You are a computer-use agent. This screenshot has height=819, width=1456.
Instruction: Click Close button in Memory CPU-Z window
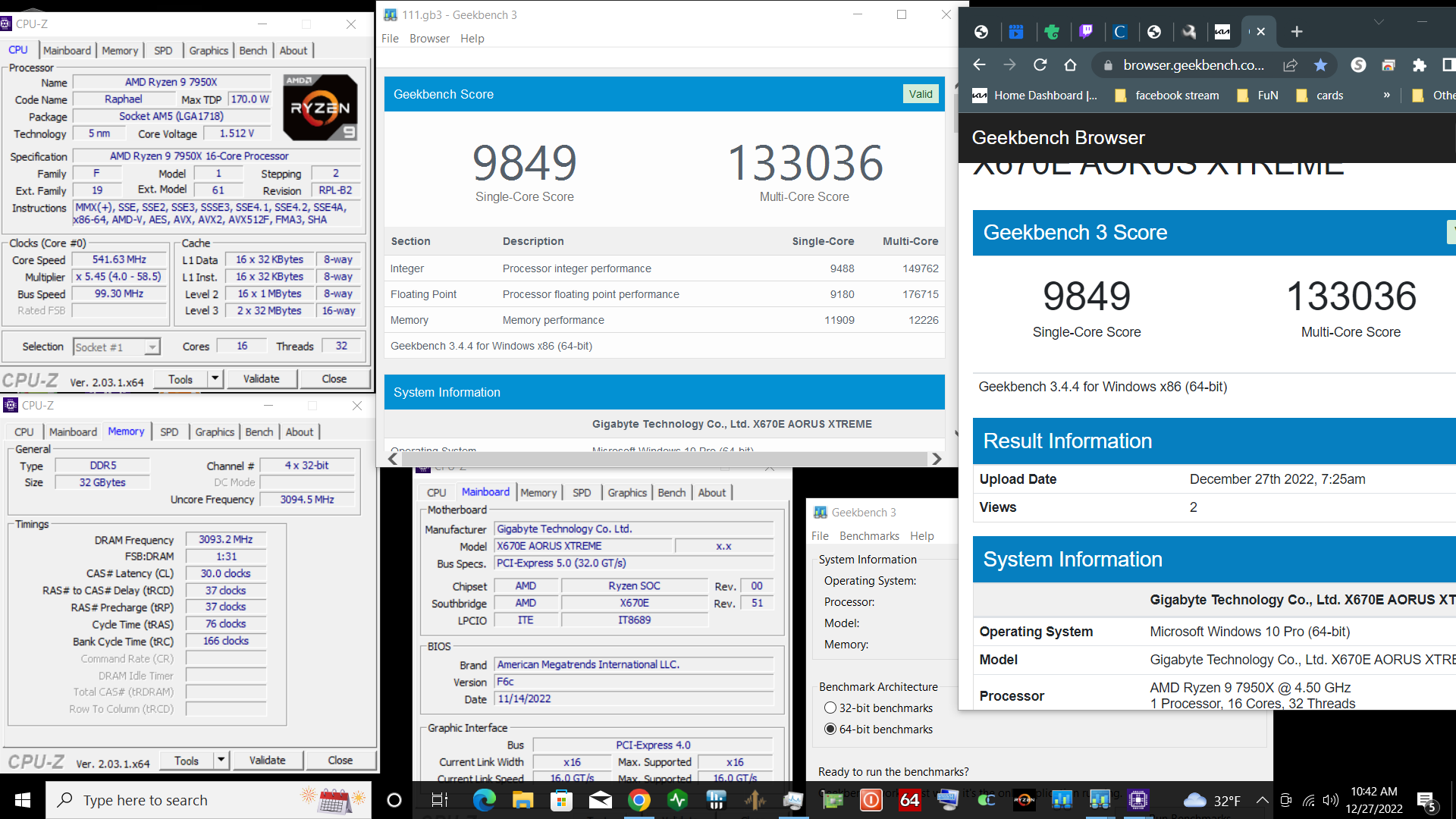coord(340,760)
